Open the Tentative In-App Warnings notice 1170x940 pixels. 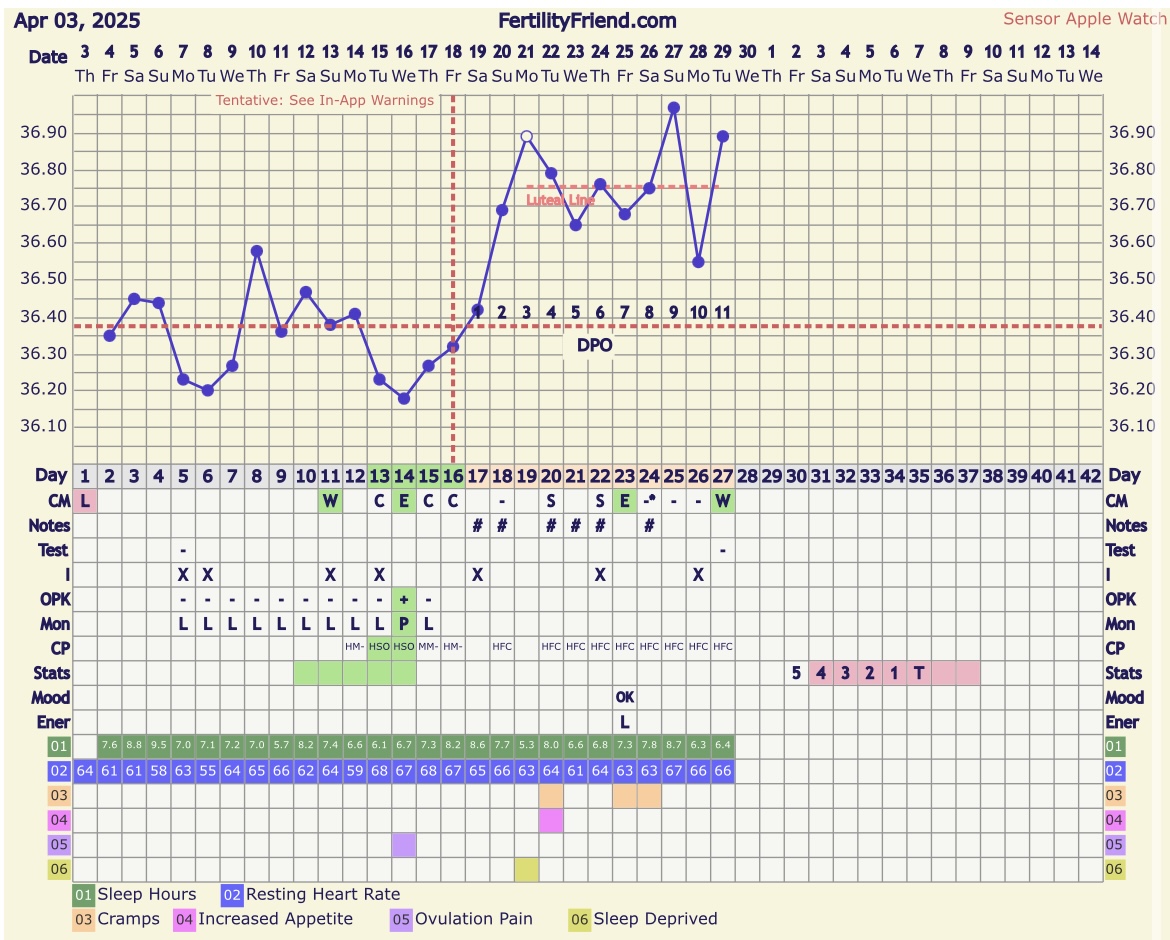tap(325, 100)
